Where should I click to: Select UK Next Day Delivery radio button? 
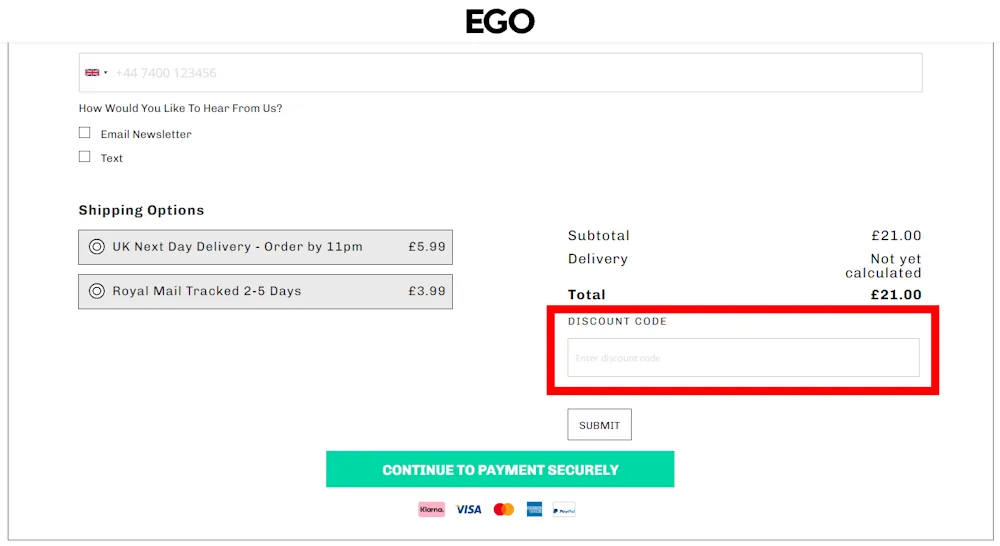coord(97,247)
